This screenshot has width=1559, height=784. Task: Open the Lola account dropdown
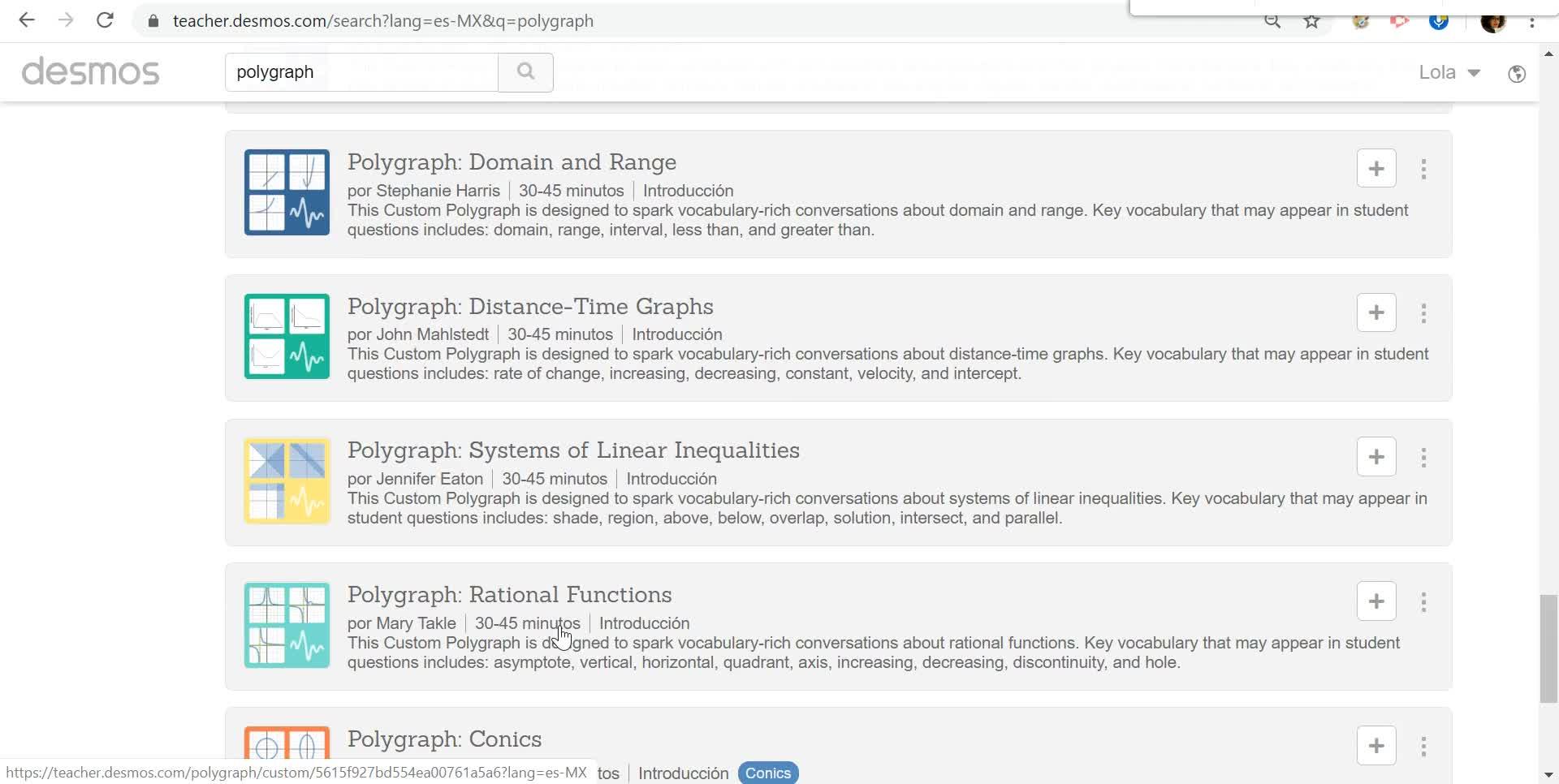tap(1449, 72)
